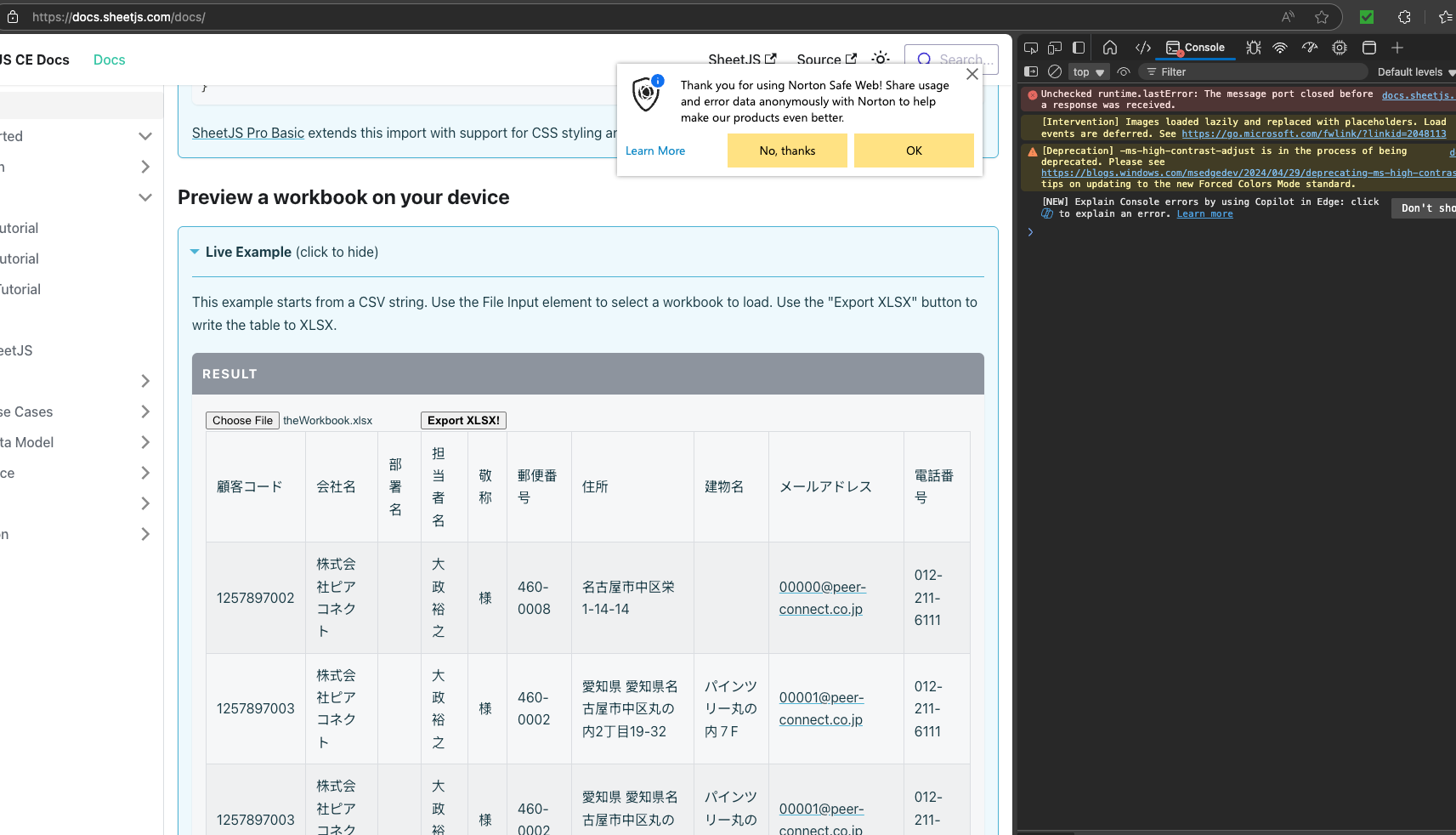Open the Performance gauge icon
Viewport: 1456px width, 835px height.
click(1310, 48)
